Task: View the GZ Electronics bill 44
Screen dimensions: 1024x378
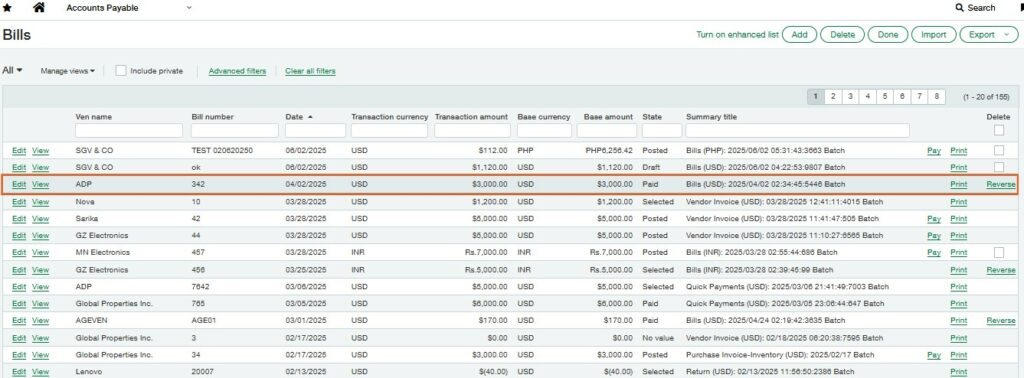Action: point(40,236)
